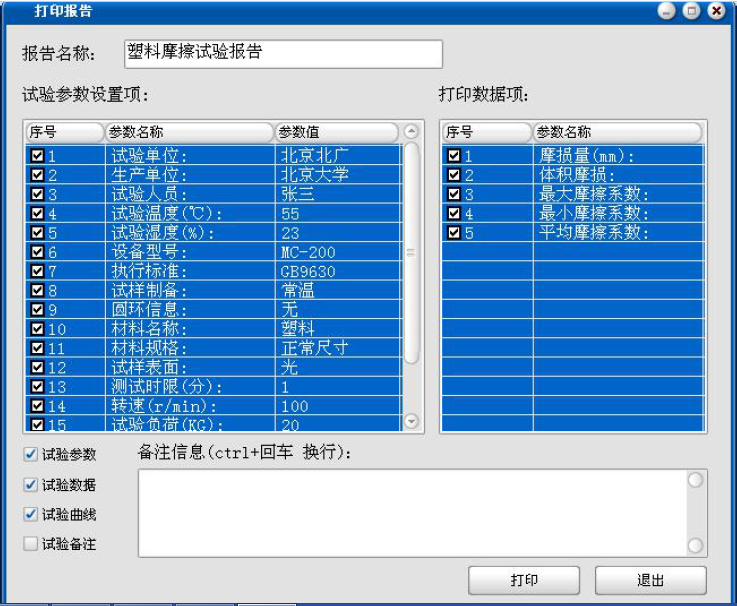Disable the 试验曲线 checkbox
The image size is (737, 606).
pyautogui.click(x=32, y=514)
